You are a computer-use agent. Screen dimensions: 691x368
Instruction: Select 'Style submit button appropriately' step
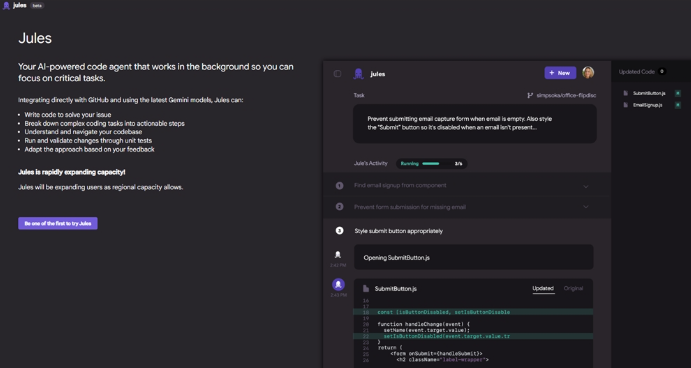point(398,231)
